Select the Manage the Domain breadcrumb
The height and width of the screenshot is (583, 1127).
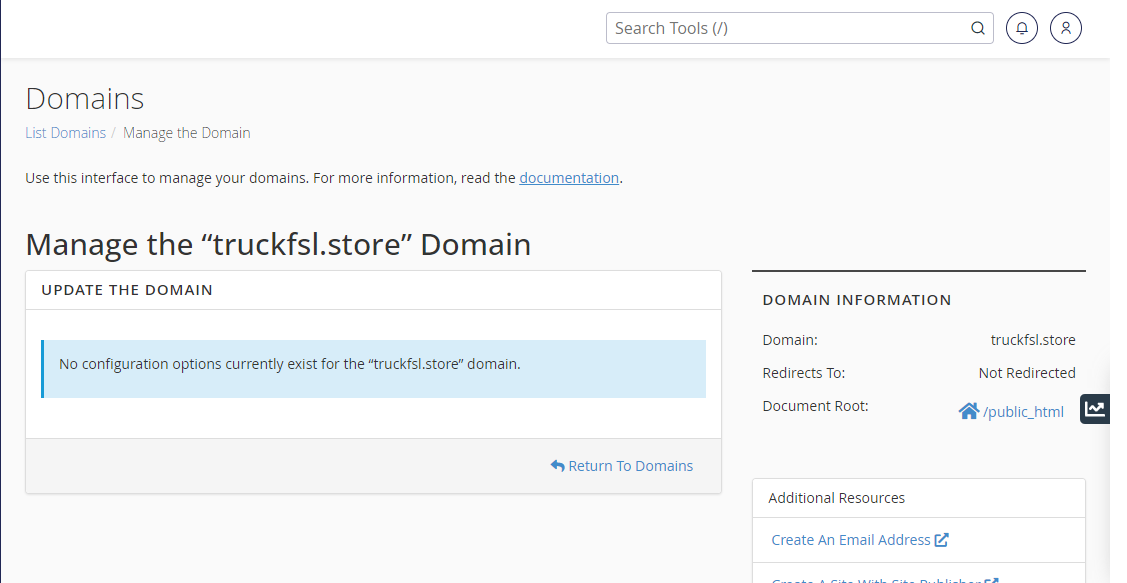point(186,133)
